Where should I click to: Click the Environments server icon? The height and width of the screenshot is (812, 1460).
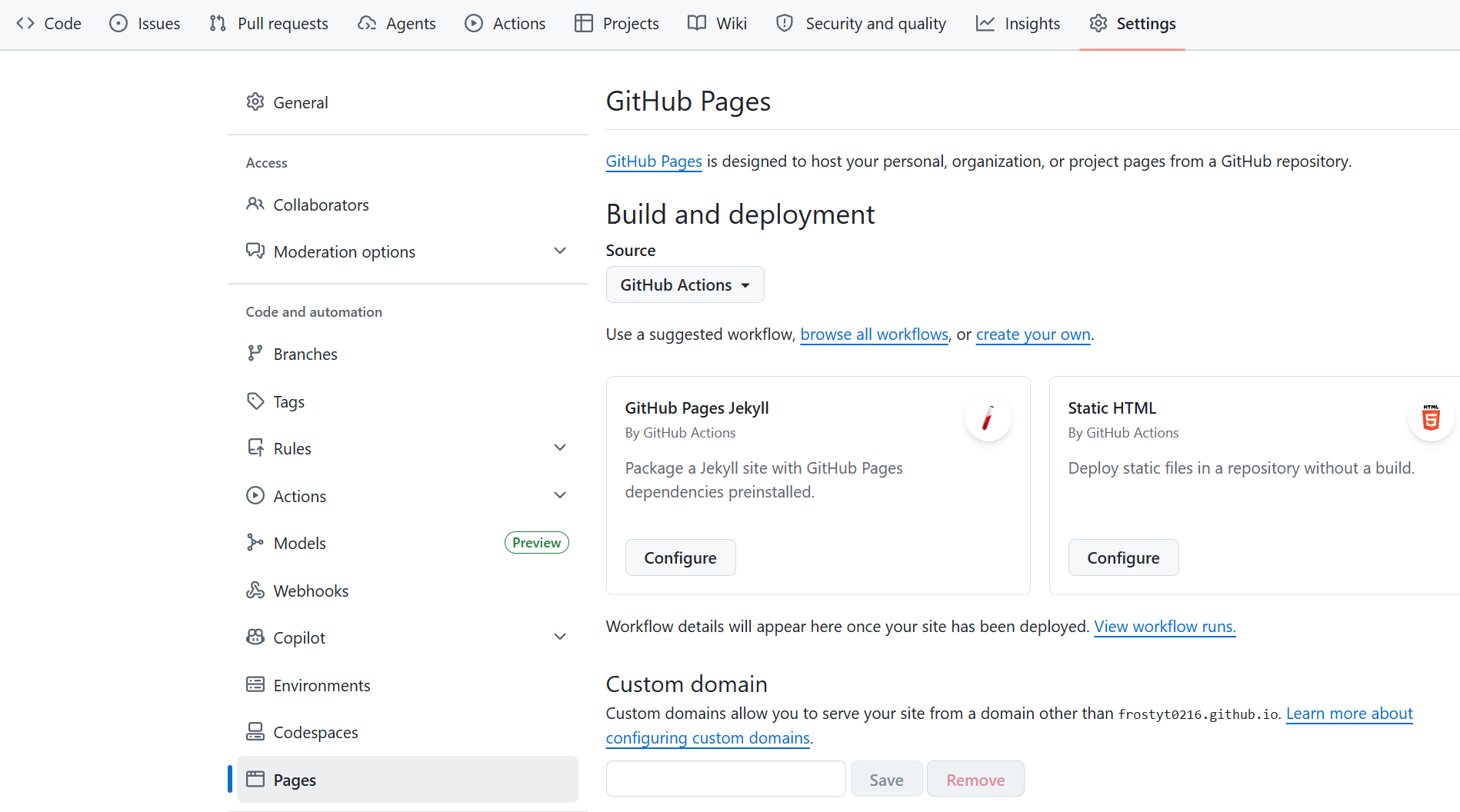tap(255, 684)
